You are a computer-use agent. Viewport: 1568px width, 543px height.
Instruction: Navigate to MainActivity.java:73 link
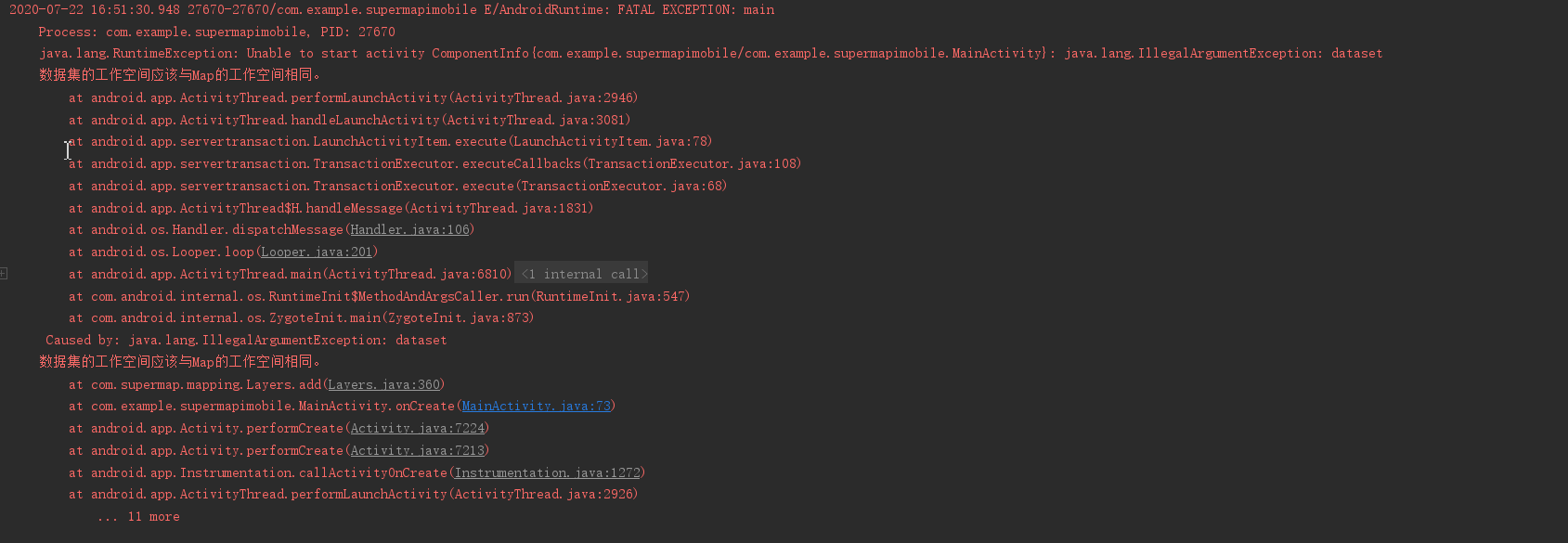536,407
